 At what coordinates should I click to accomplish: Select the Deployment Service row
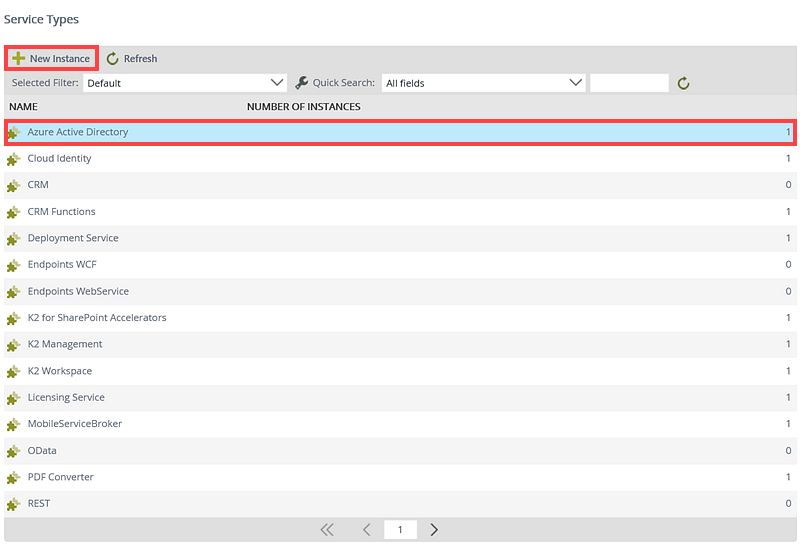400,238
